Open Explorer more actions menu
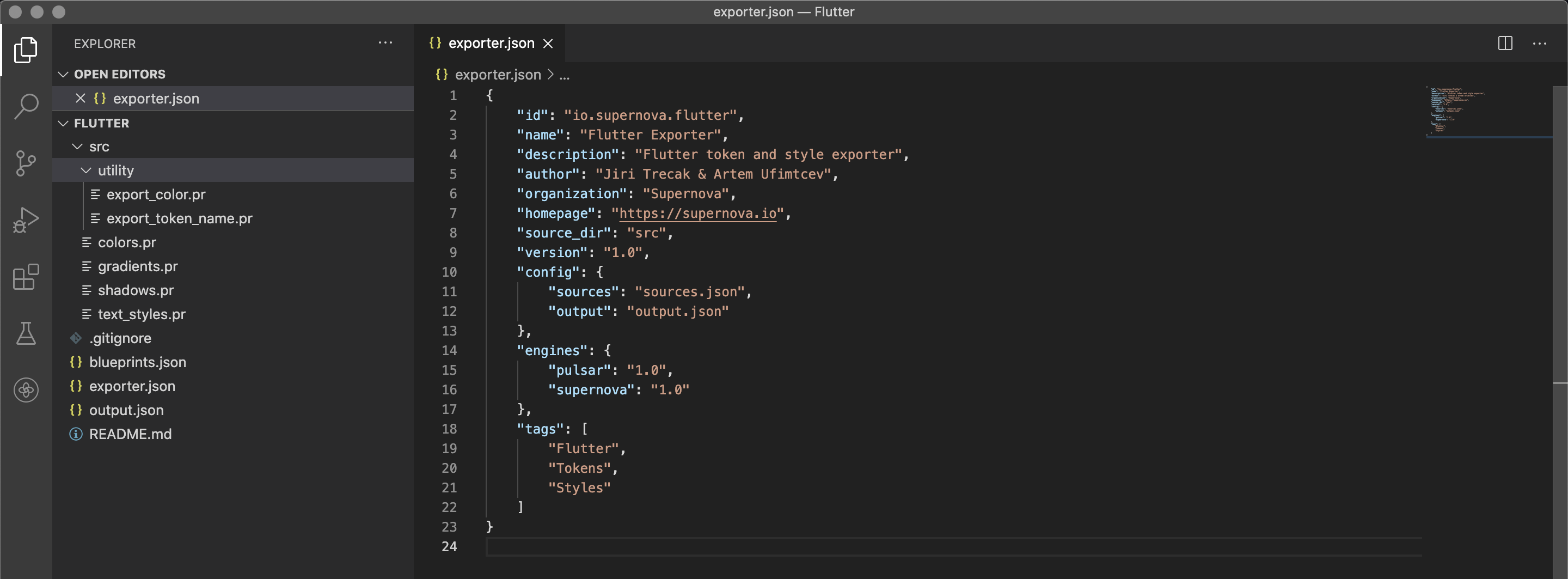Image resolution: width=1568 pixels, height=579 pixels. (x=385, y=43)
